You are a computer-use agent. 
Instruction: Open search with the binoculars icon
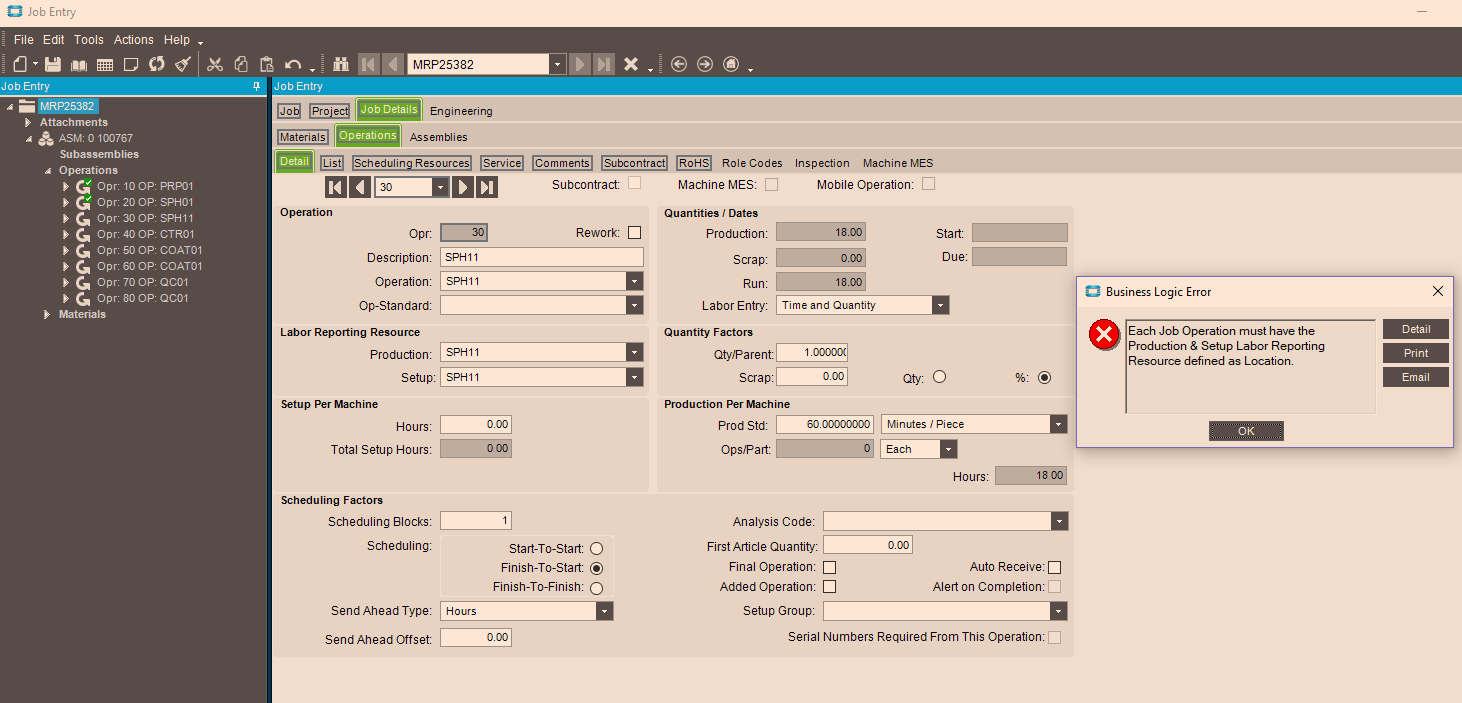click(x=341, y=64)
